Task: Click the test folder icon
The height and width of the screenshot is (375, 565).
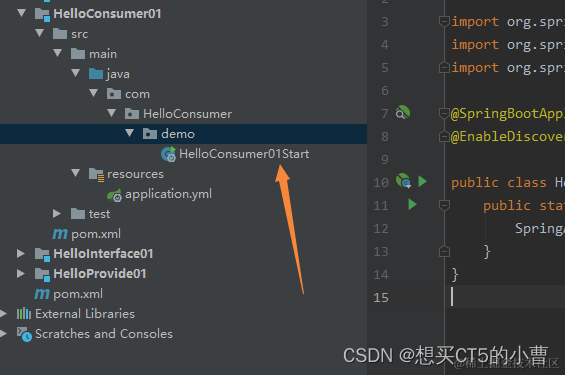Action: [78, 214]
